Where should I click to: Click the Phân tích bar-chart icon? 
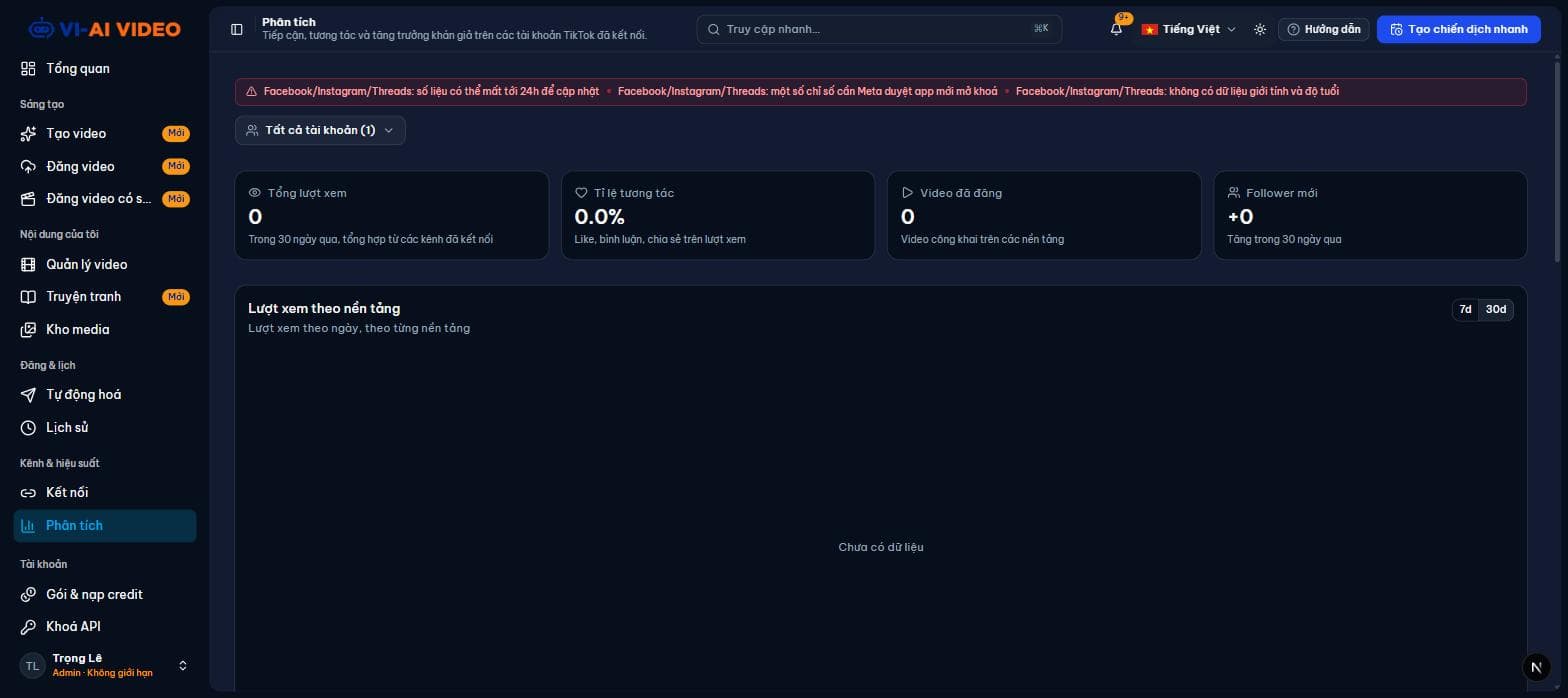point(28,525)
